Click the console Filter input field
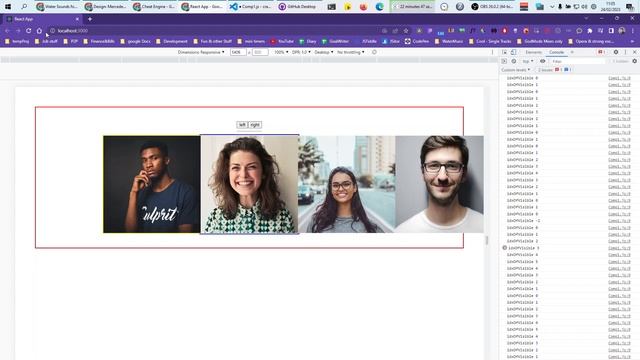640x360 pixels. coord(577,61)
